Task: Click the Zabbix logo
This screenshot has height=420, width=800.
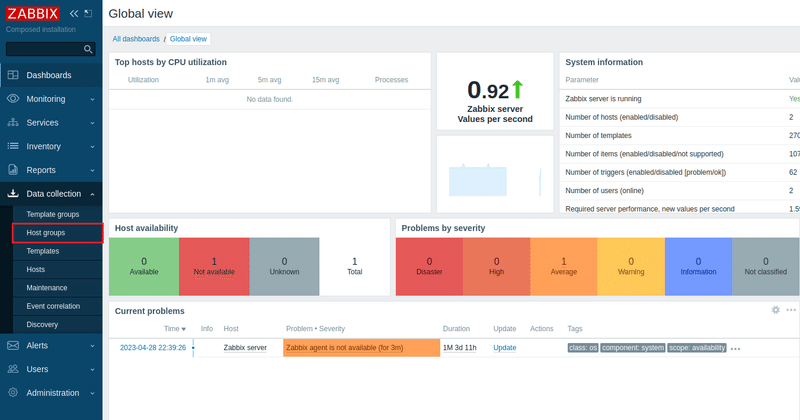Action: [x=33, y=13]
